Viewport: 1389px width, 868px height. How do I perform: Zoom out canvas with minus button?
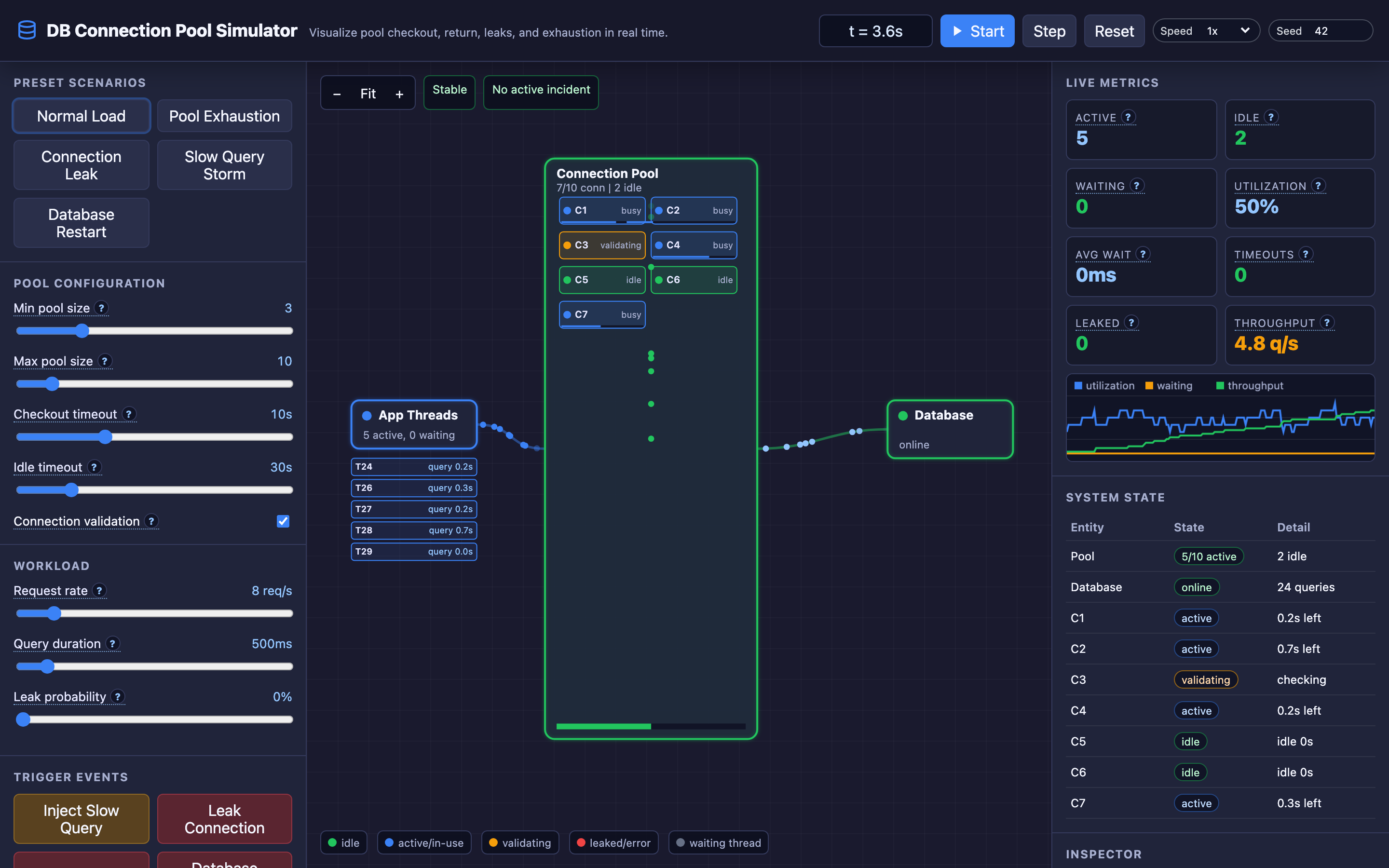(x=337, y=94)
